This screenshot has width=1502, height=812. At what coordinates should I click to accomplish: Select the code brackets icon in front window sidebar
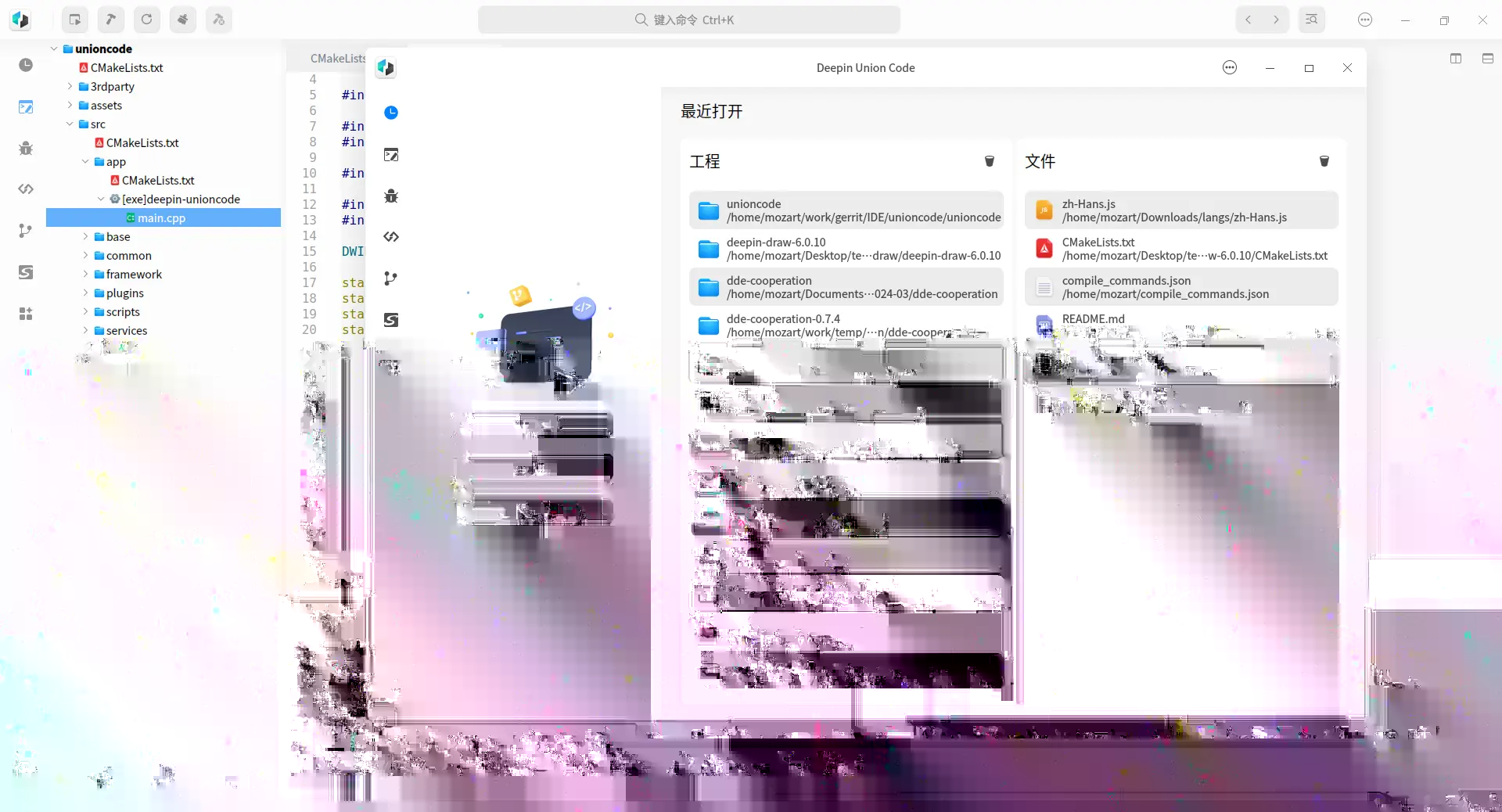[x=391, y=236]
